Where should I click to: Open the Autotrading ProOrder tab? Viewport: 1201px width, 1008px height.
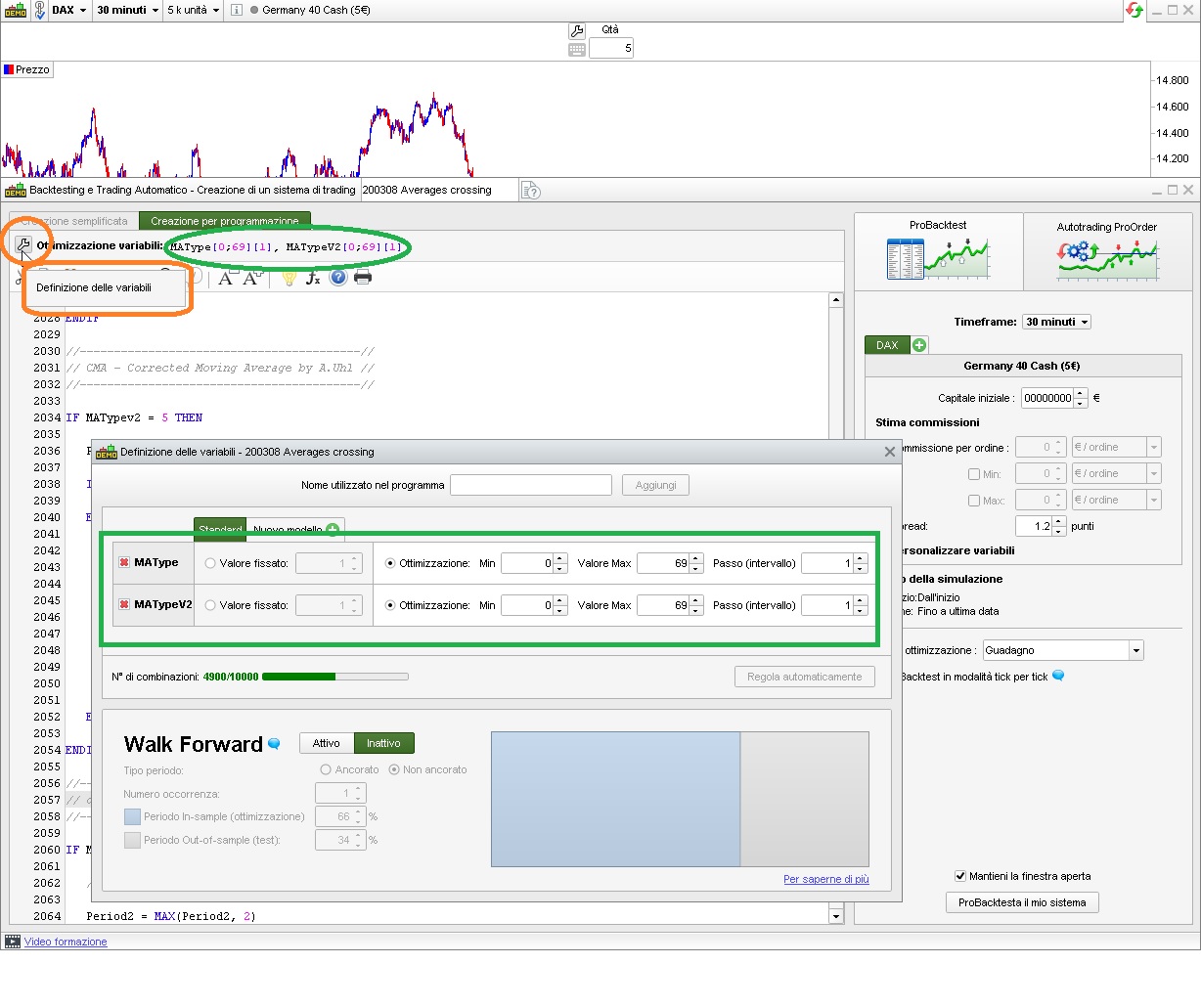(1107, 252)
